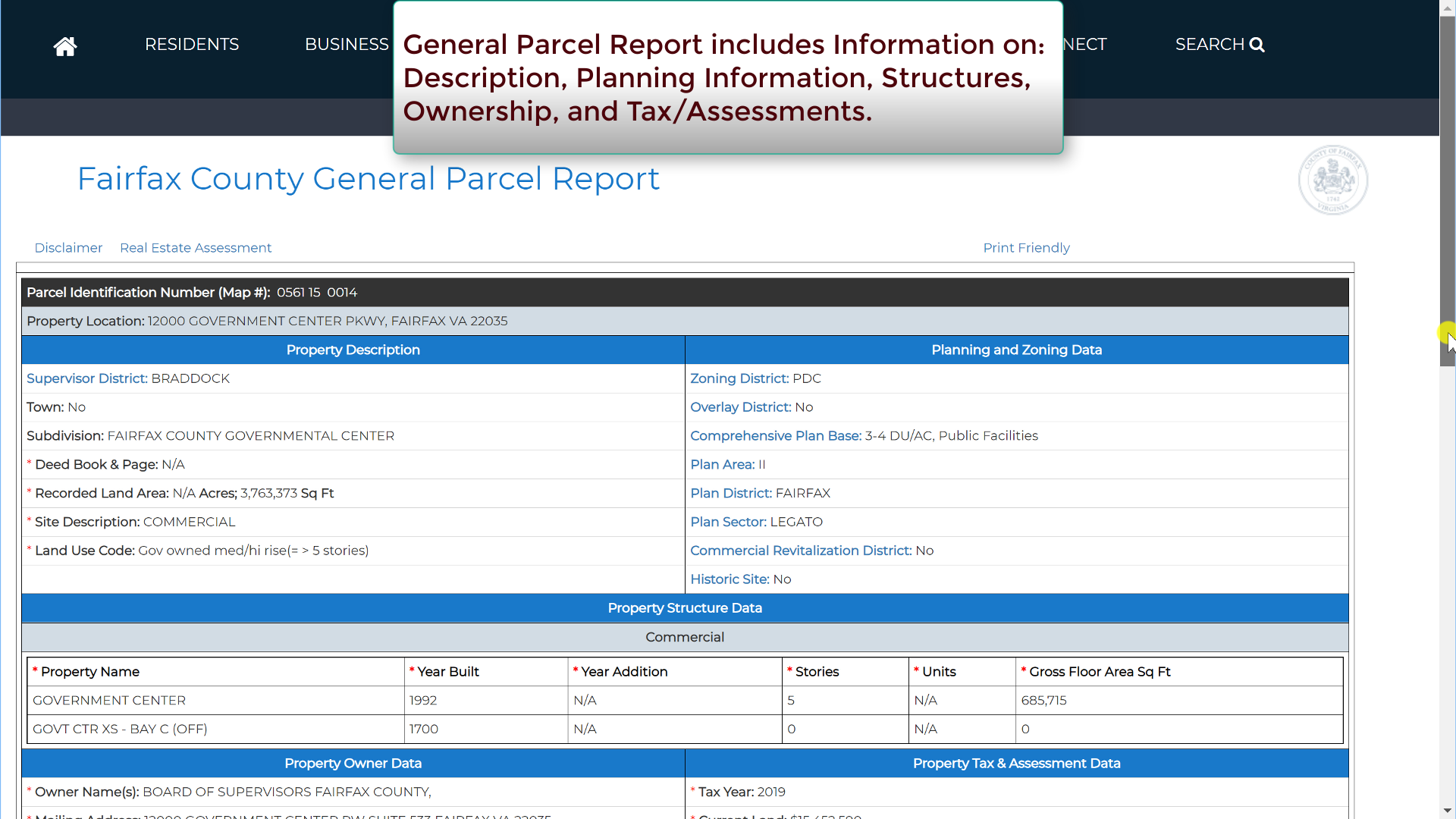Click the GOVERNMENT CENTER property name cell
Viewport: 1456px width, 819px height.
(x=216, y=701)
